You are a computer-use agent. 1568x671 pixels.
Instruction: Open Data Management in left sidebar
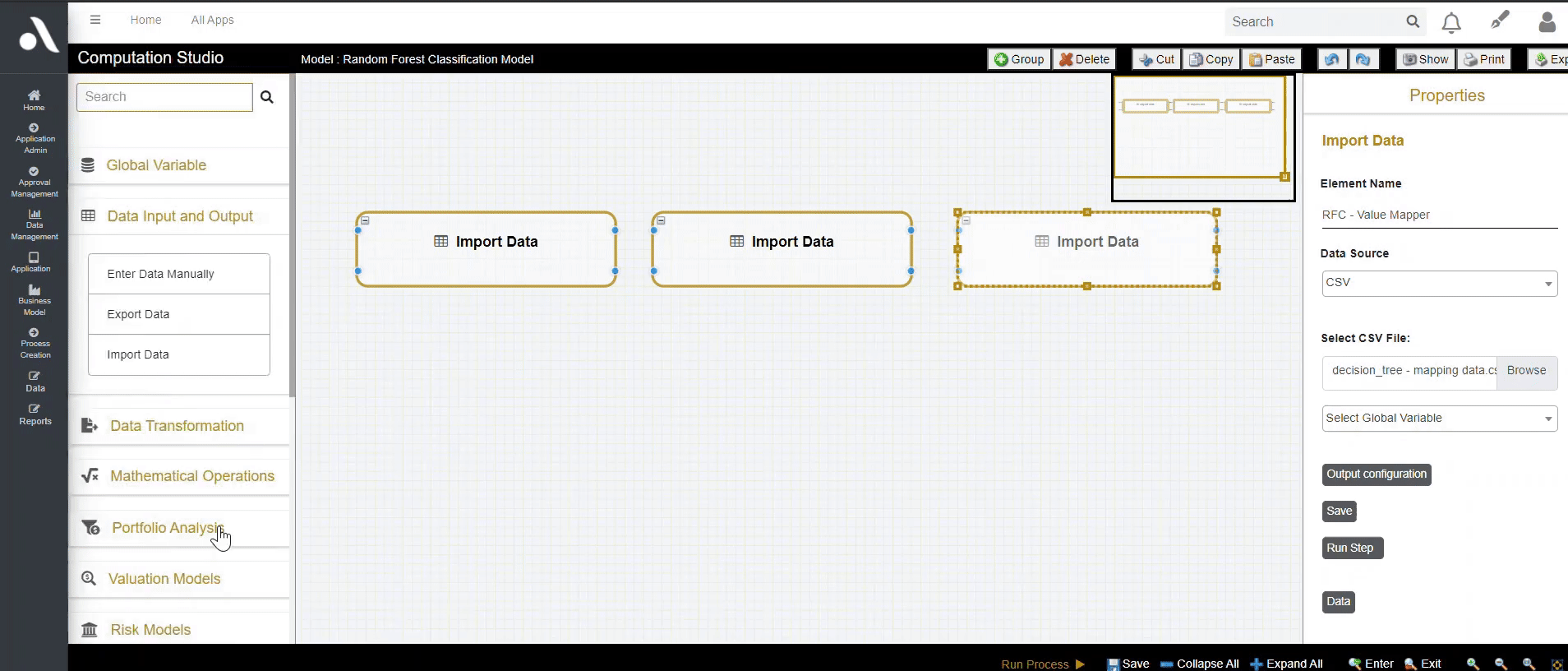pos(35,224)
